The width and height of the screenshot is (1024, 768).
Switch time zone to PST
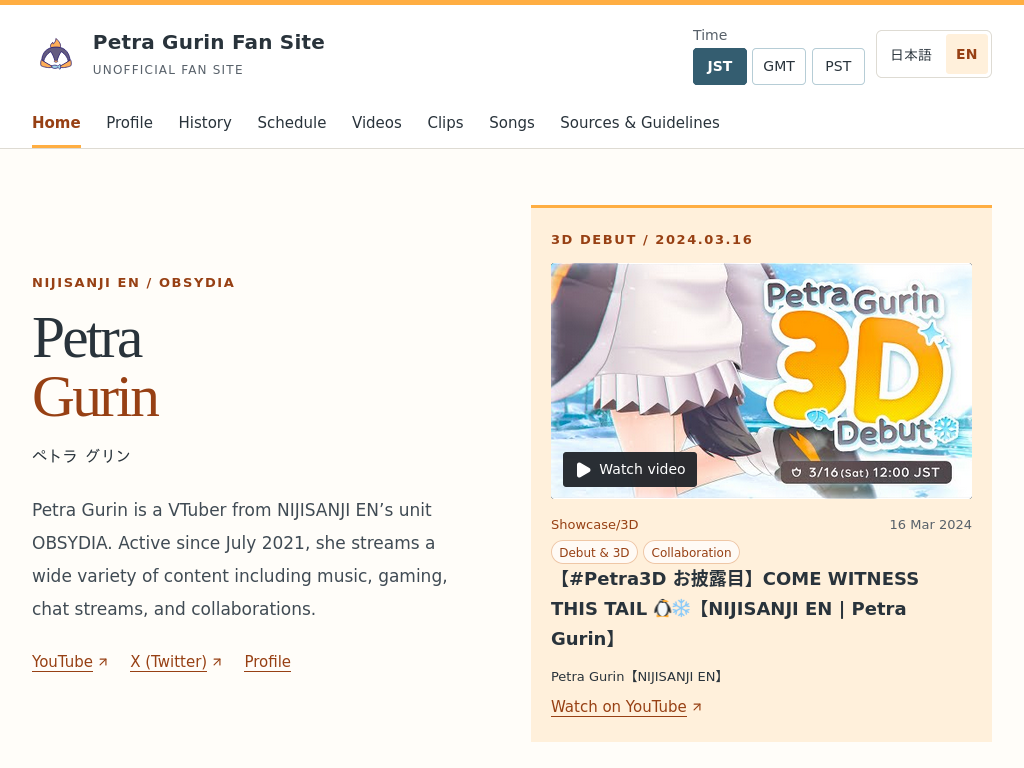click(838, 67)
